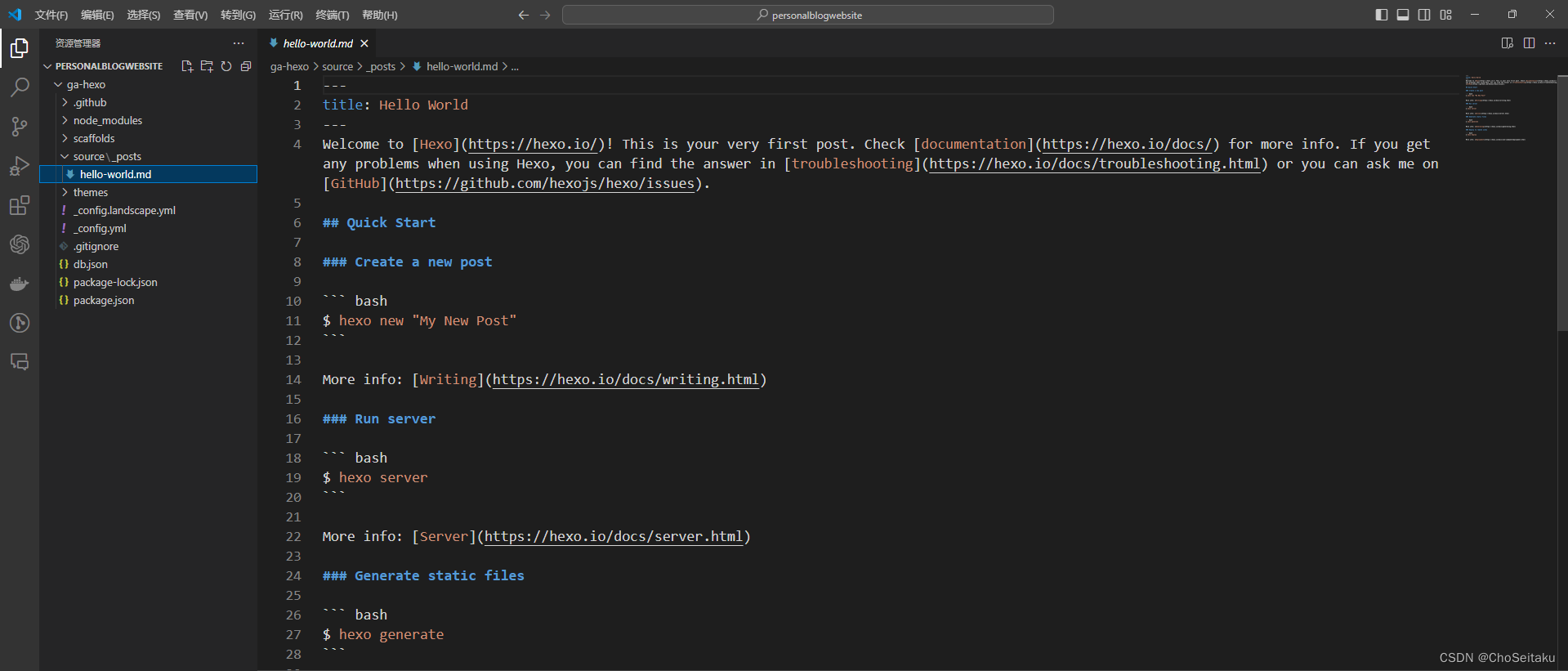The height and width of the screenshot is (671, 1568).
Task: Click the trailing ellipsis breadcrumb segment
Action: pos(515,66)
